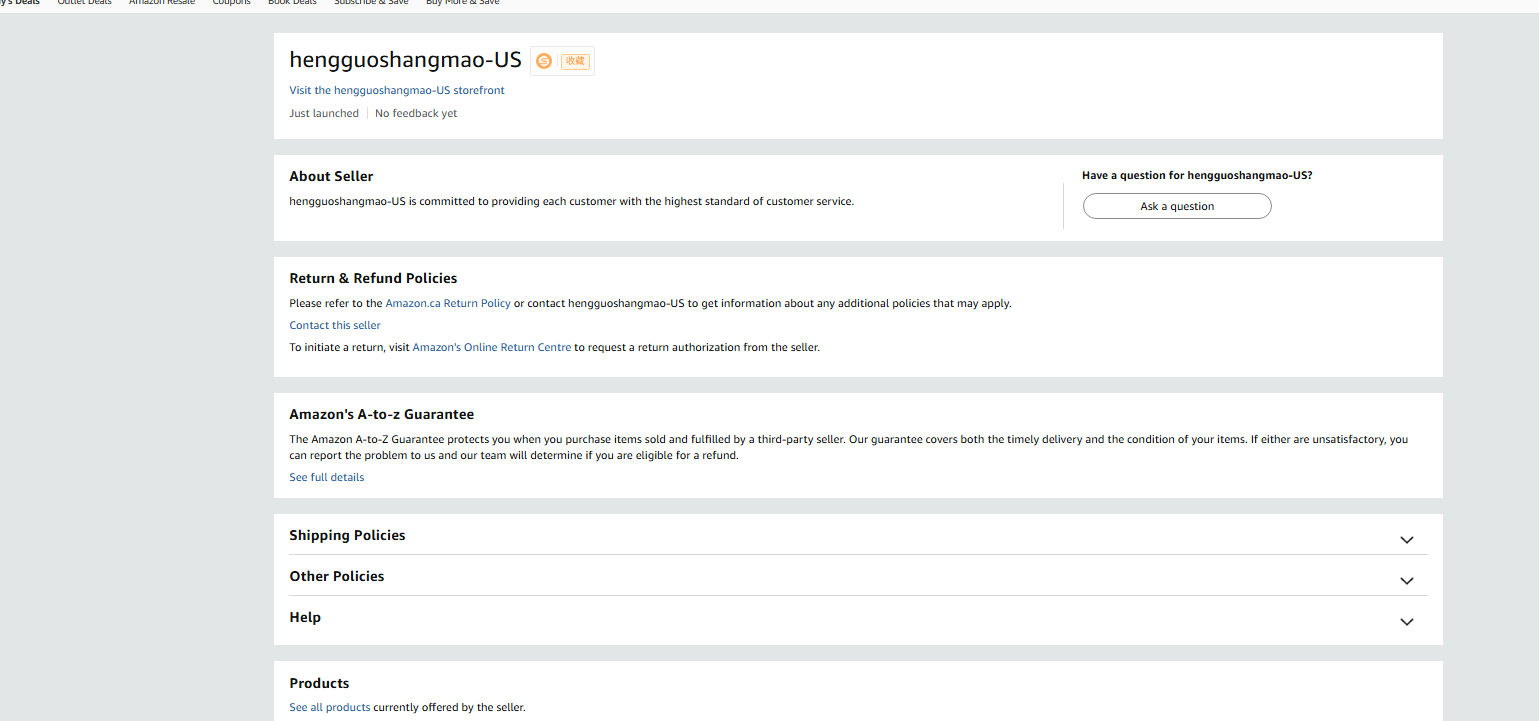Open Book Deals navigation item
The height and width of the screenshot is (721, 1539).
coord(292,3)
